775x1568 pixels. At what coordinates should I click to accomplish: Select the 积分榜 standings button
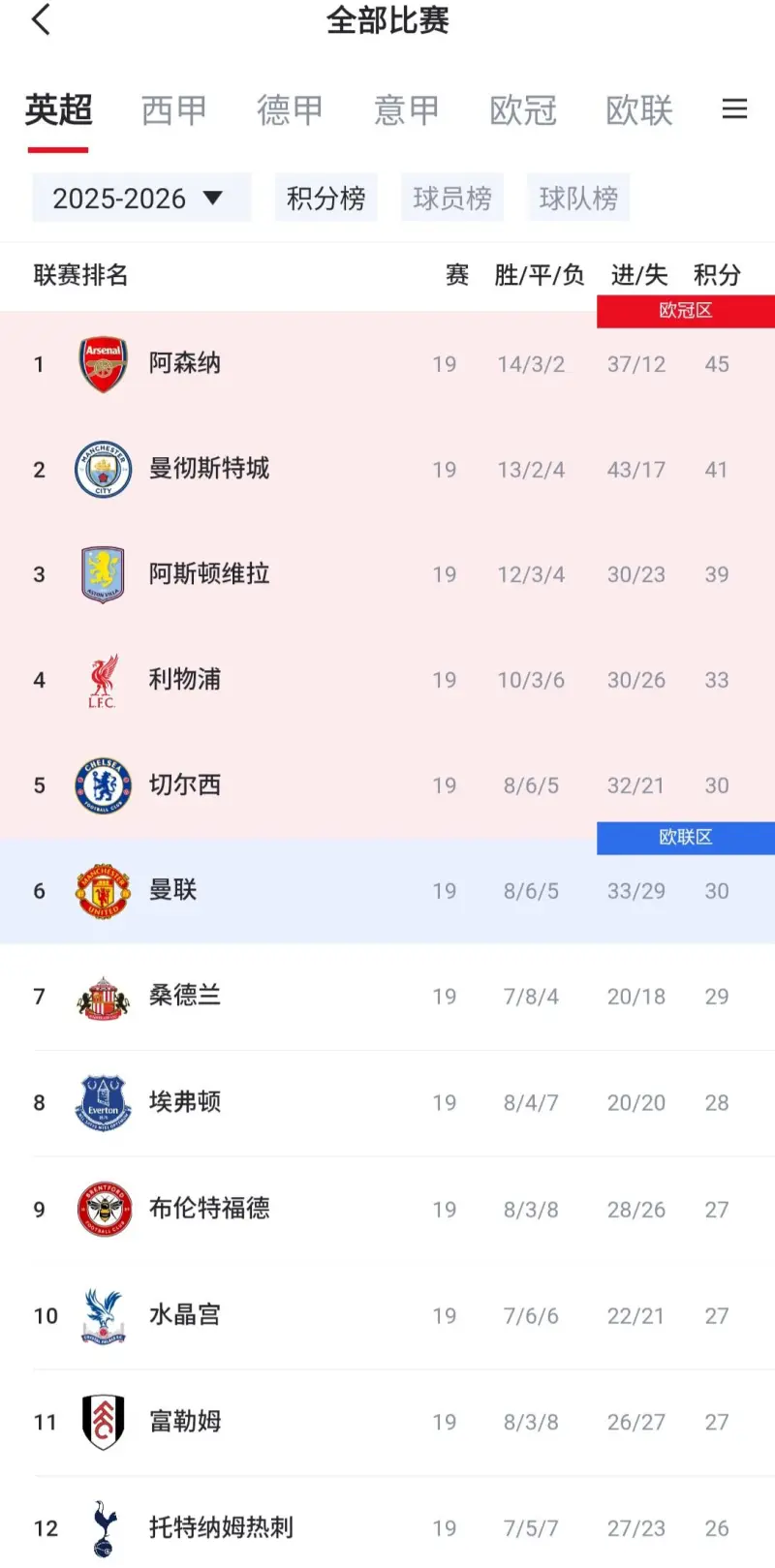coord(325,199)
